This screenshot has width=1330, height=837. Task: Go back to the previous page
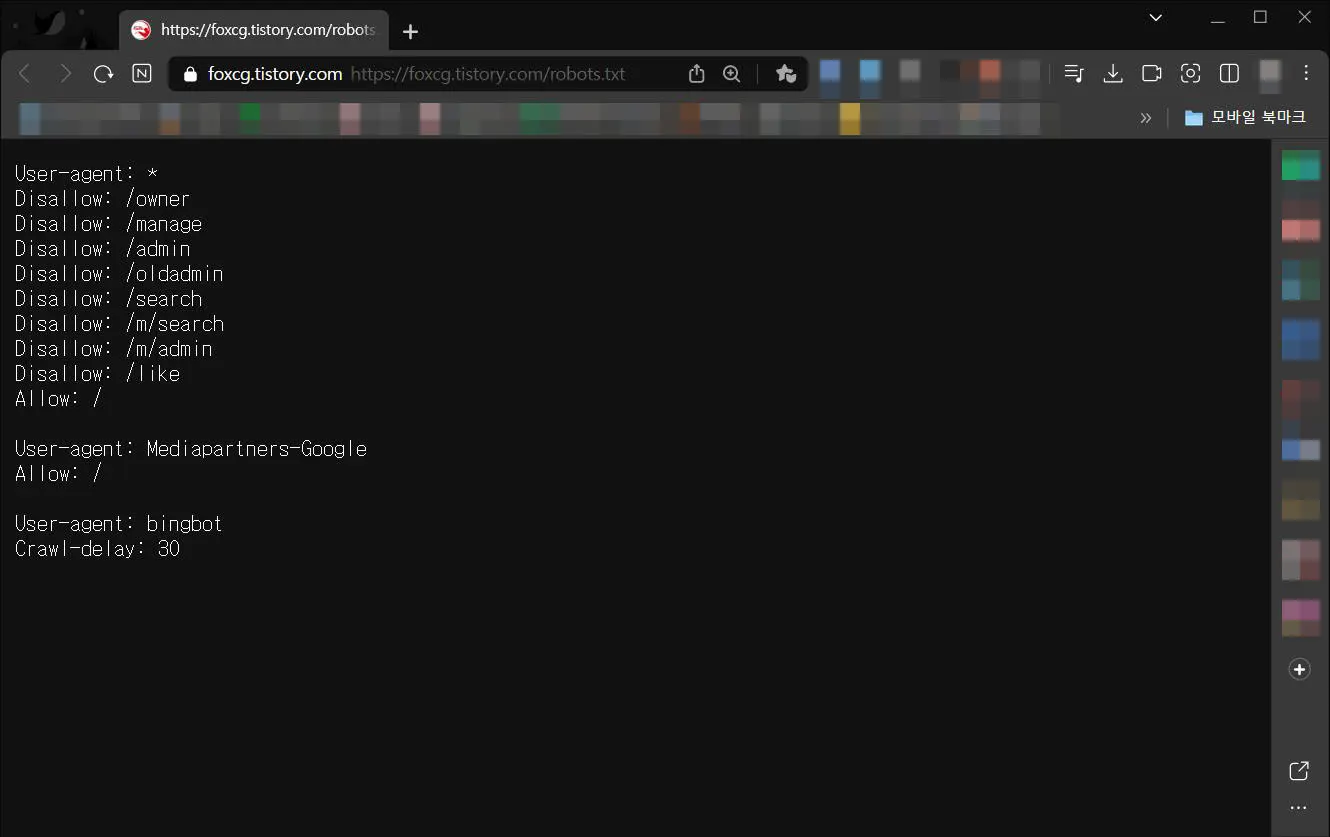click(x=26, y=74)
